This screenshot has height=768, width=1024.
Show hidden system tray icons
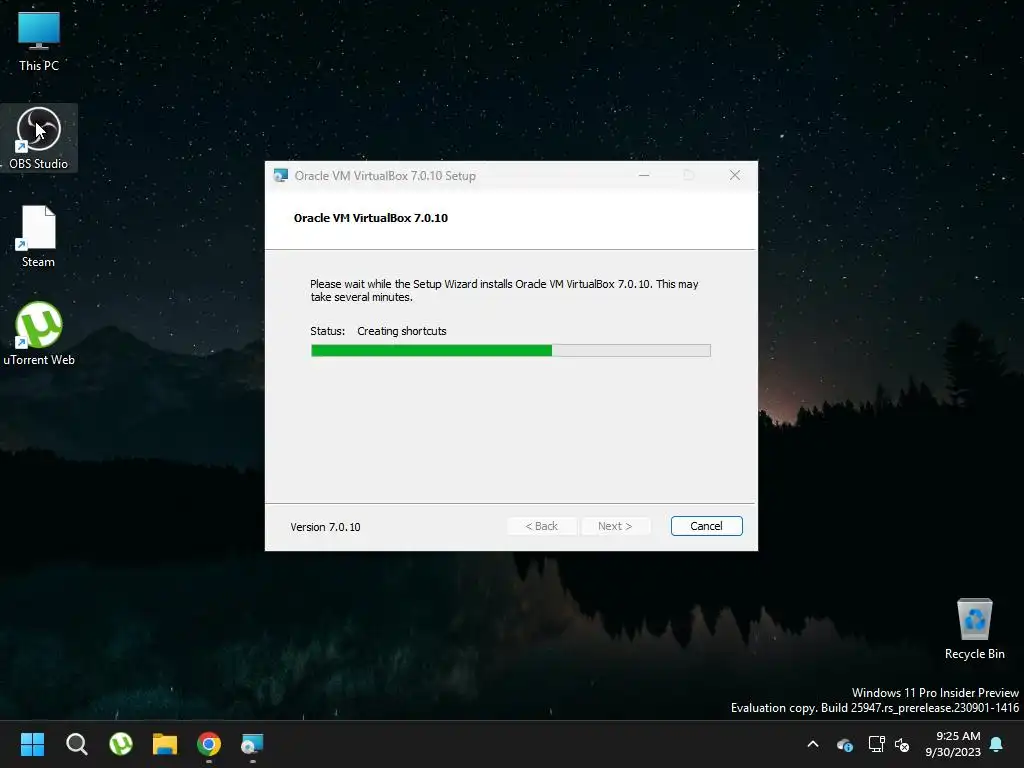(x=813, y=744)
